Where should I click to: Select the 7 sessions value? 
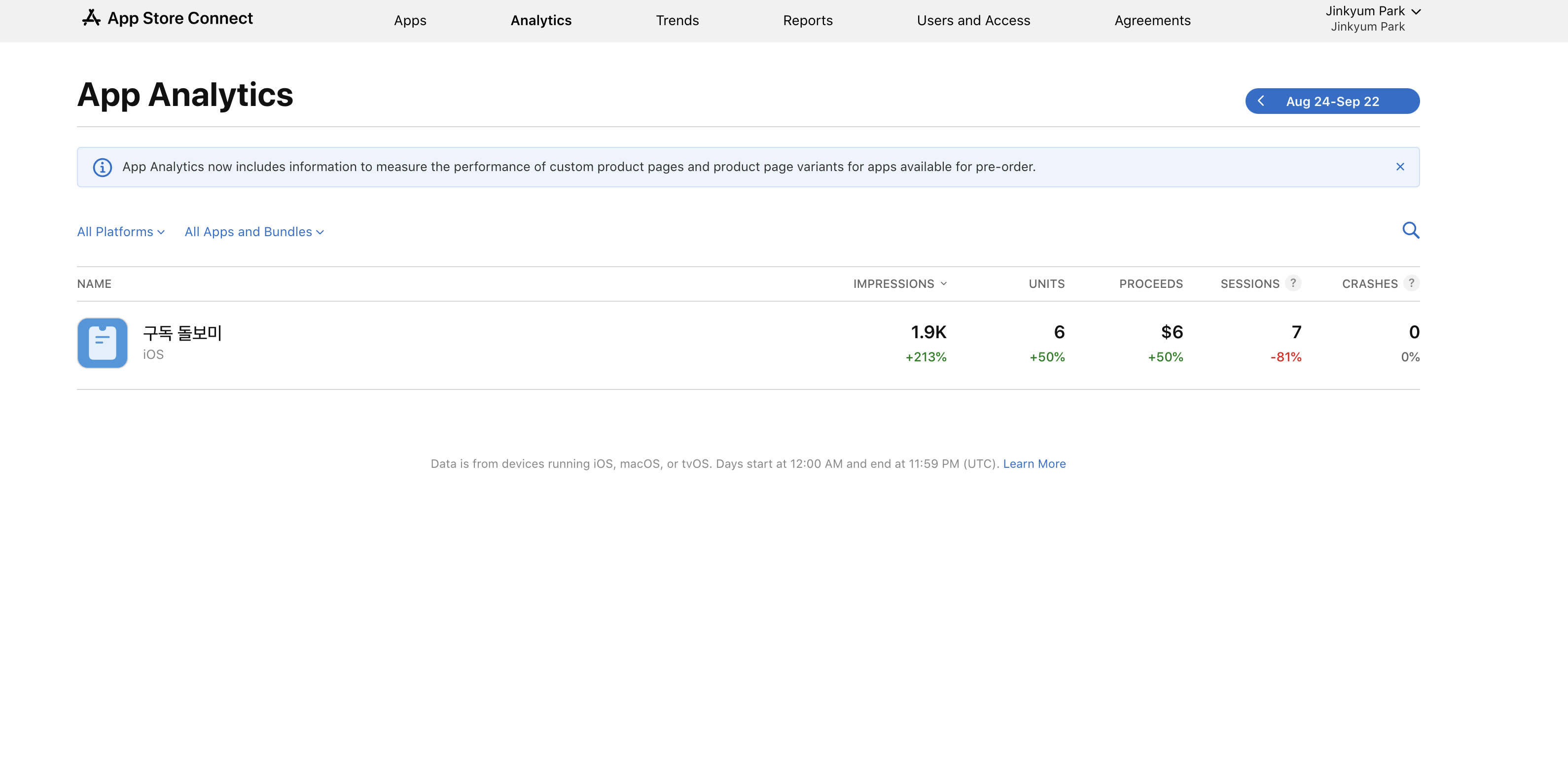pos(1296,332)
